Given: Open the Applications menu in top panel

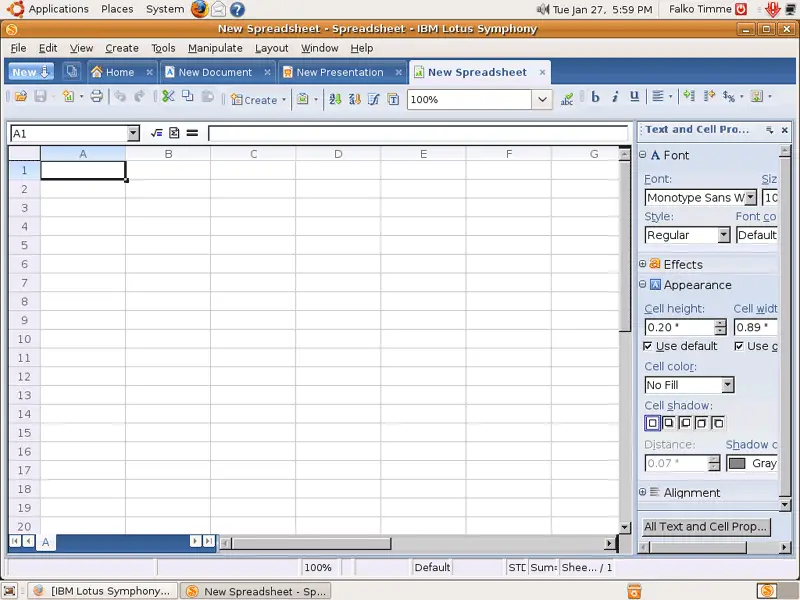Looking at the screenshot, I should tap(58, 9).
